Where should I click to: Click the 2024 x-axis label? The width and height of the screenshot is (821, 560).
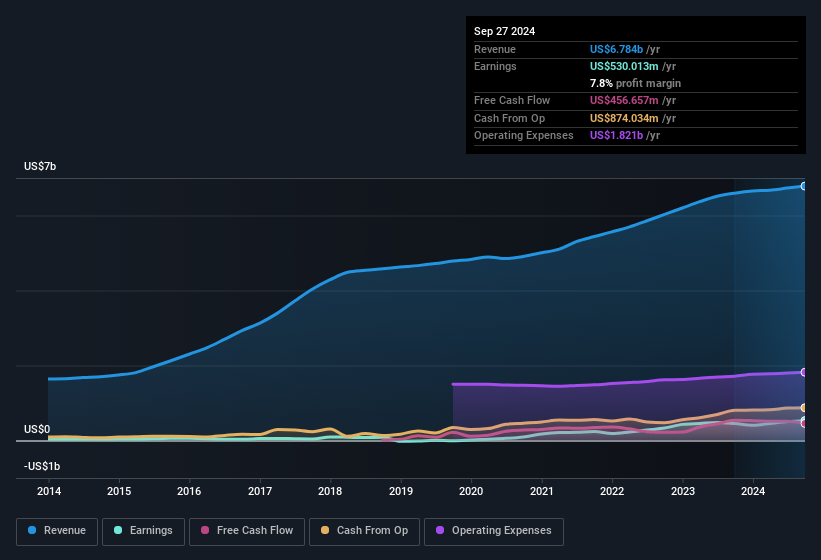753,491
